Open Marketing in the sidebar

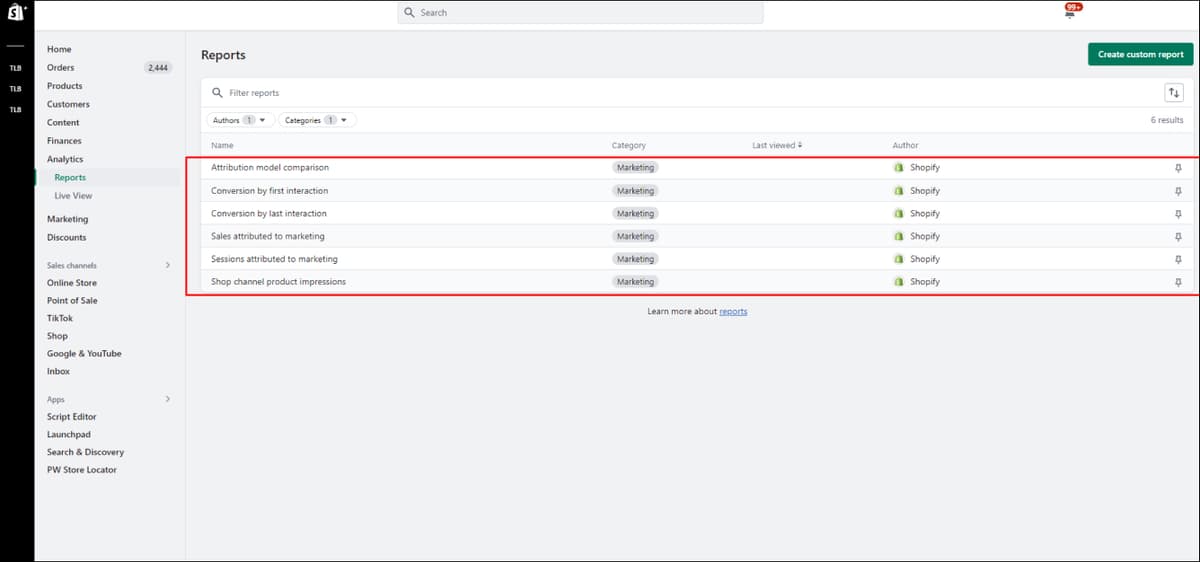[x=67, y=219]
